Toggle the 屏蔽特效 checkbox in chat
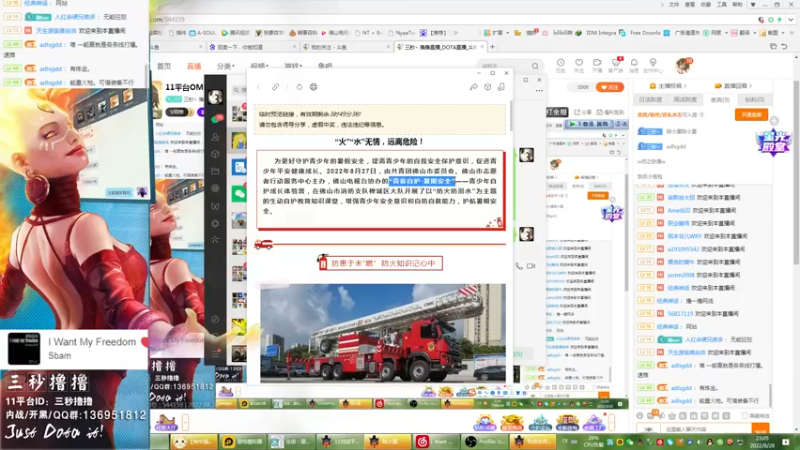The image size is (800, 450). tap(744, 416)
